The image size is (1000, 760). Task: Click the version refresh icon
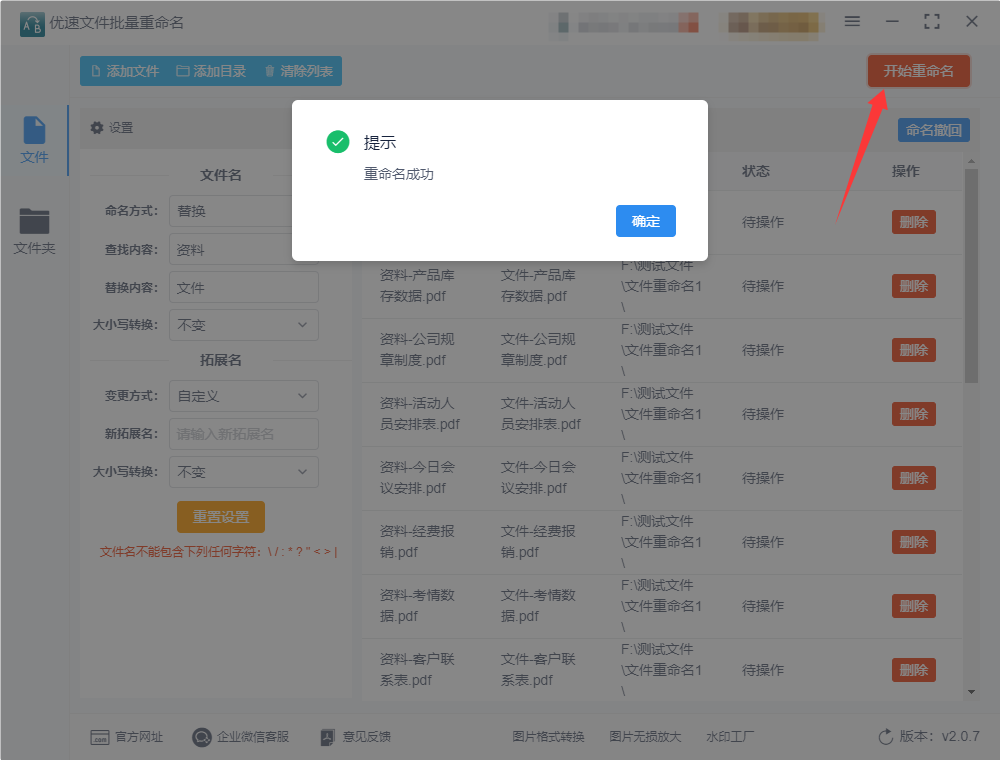[885, 737]
